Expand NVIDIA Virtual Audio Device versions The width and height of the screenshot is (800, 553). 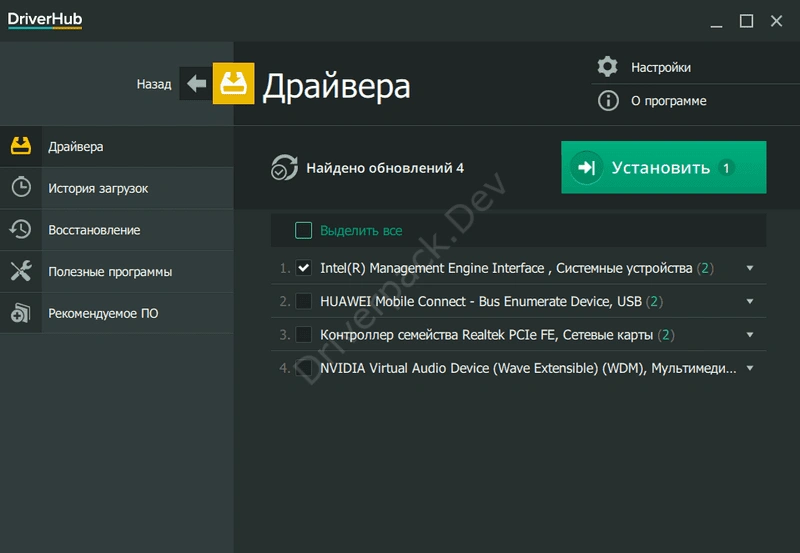pyautogui.click(x=749, y=368)
